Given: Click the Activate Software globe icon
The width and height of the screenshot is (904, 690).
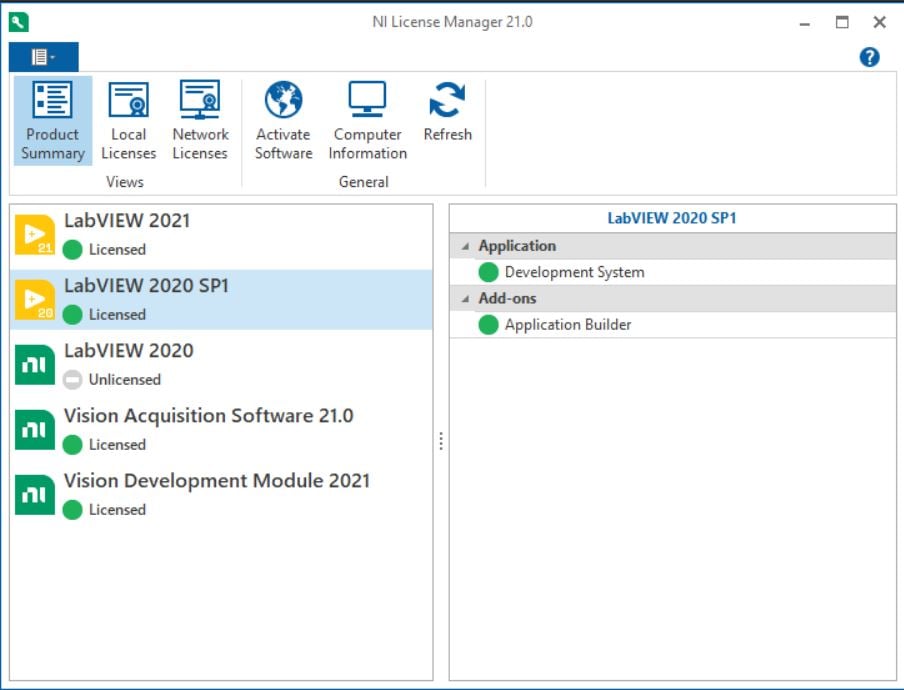Looking at the screenshot, I should pos(283,99).
